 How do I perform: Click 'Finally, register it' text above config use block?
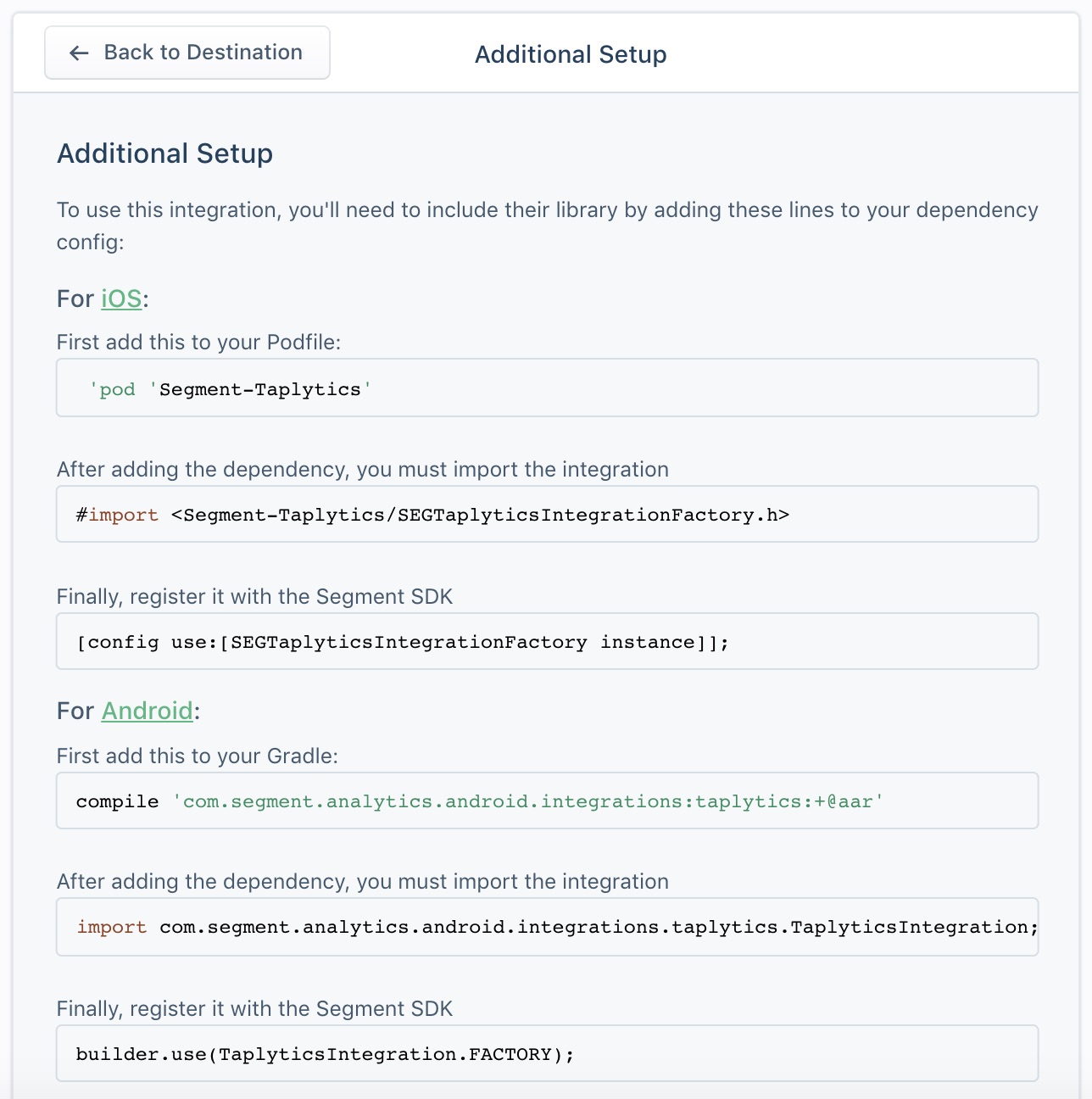tap(254, 596)
